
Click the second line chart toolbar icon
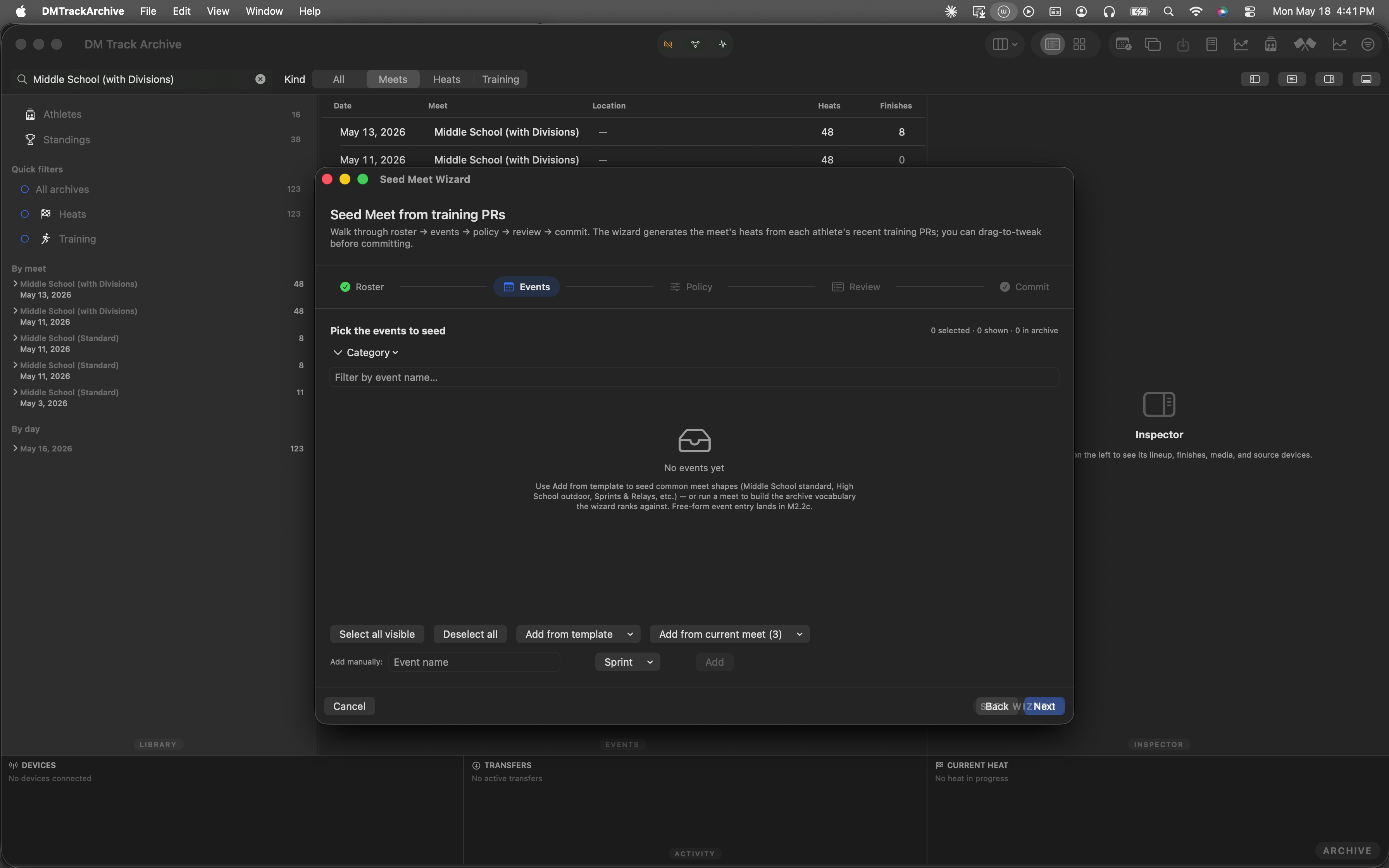pyautogui.click(x=1339, y=44)
